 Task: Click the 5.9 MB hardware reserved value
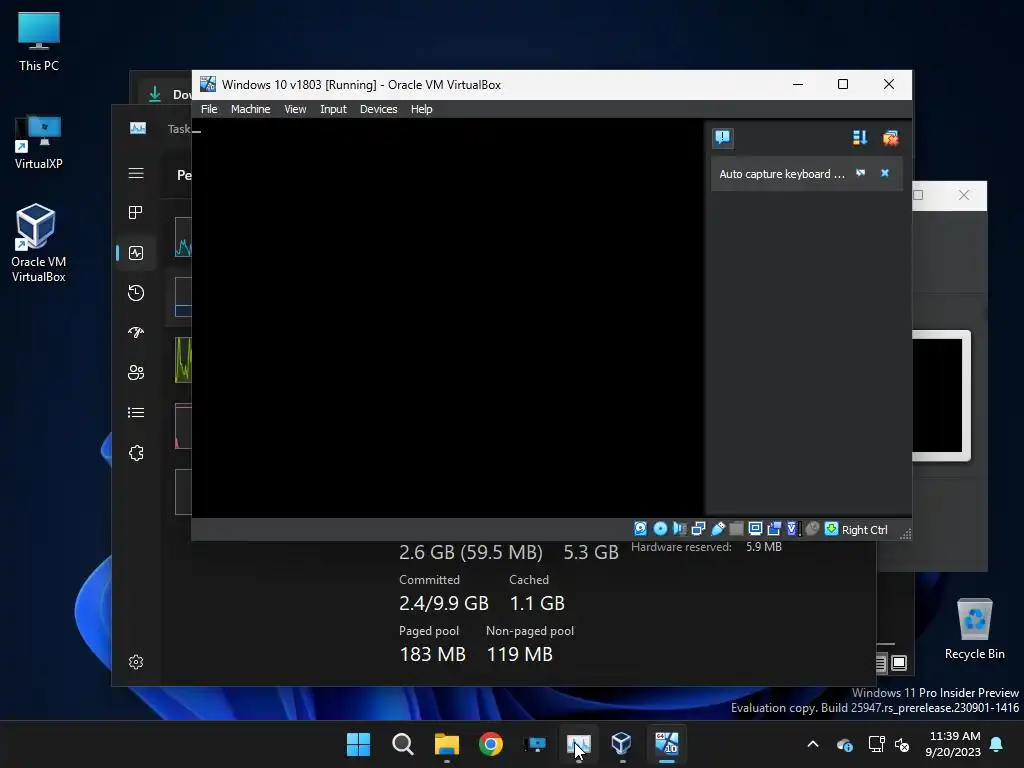coord(764,547)
